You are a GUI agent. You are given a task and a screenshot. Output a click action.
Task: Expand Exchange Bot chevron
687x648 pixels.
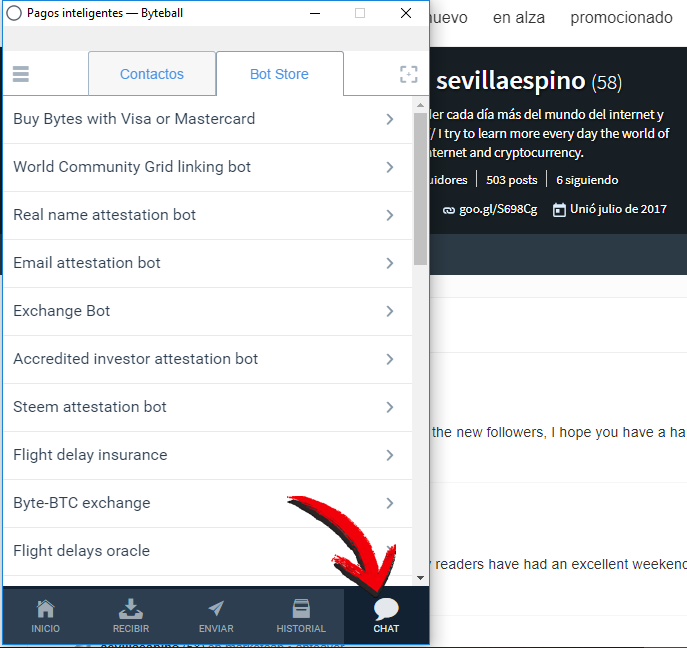click(390, 311)
